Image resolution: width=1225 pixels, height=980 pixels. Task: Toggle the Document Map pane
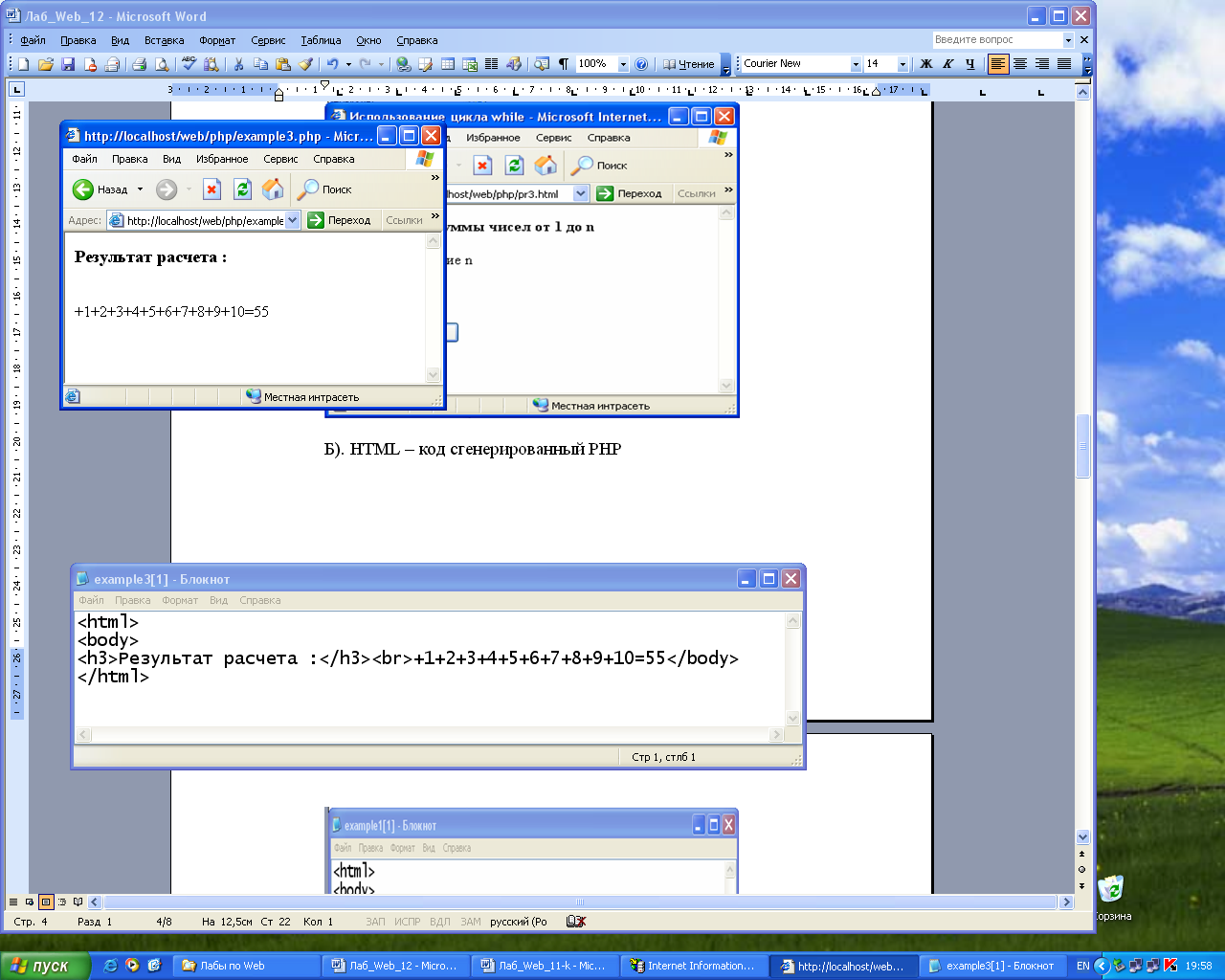pos(541,64)
